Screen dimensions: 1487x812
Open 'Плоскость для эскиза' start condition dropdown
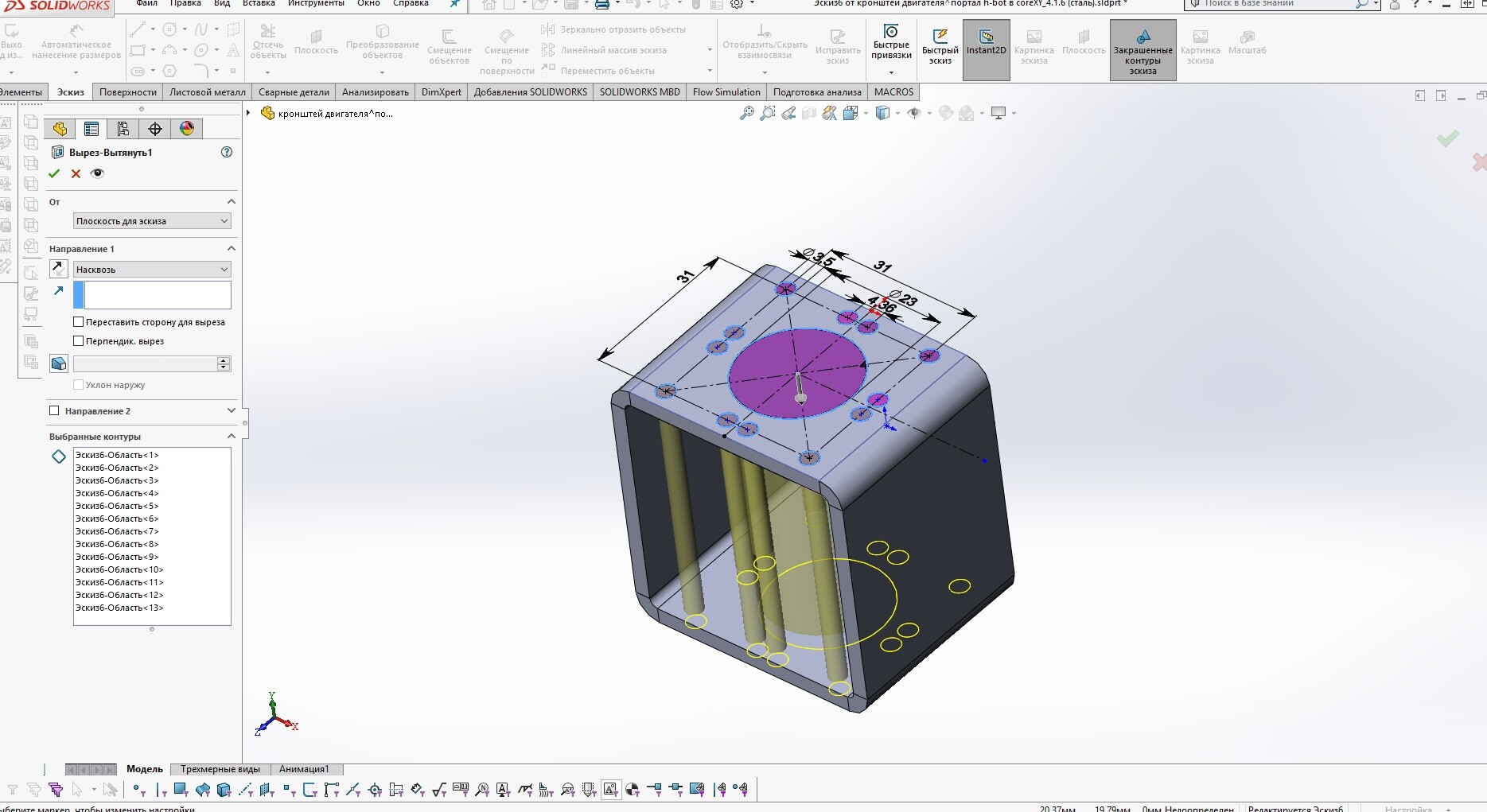152,221
